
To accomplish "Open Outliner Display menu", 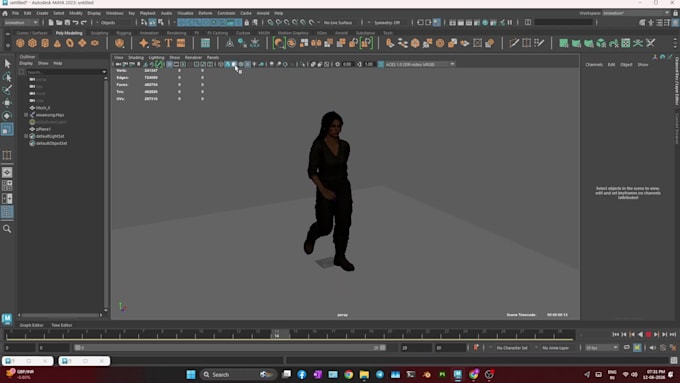I will pos(26,63).
